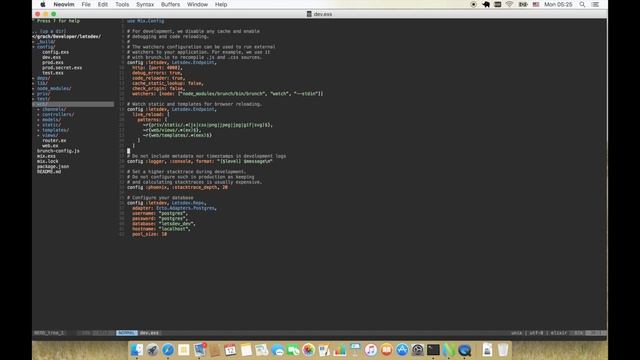The image size is (640, 360).
Task: Open Photos from the dock
Action: [309, 350]
